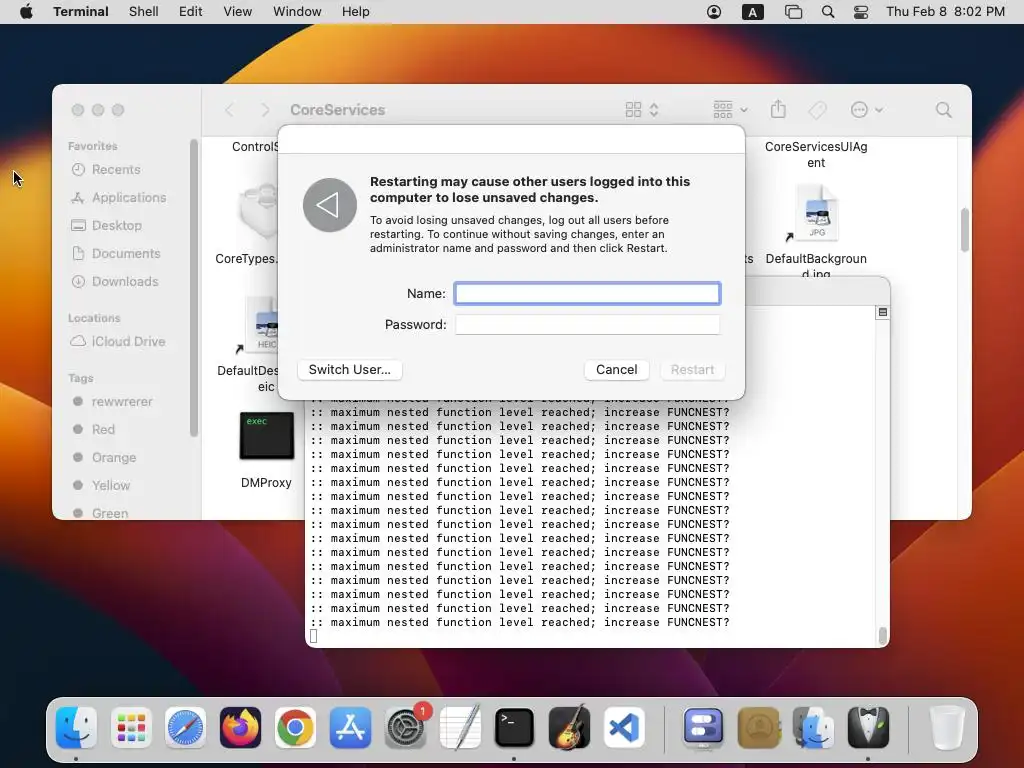Open the input source 'A' menu
1024x768 pixels.
(x=752, y=12)
